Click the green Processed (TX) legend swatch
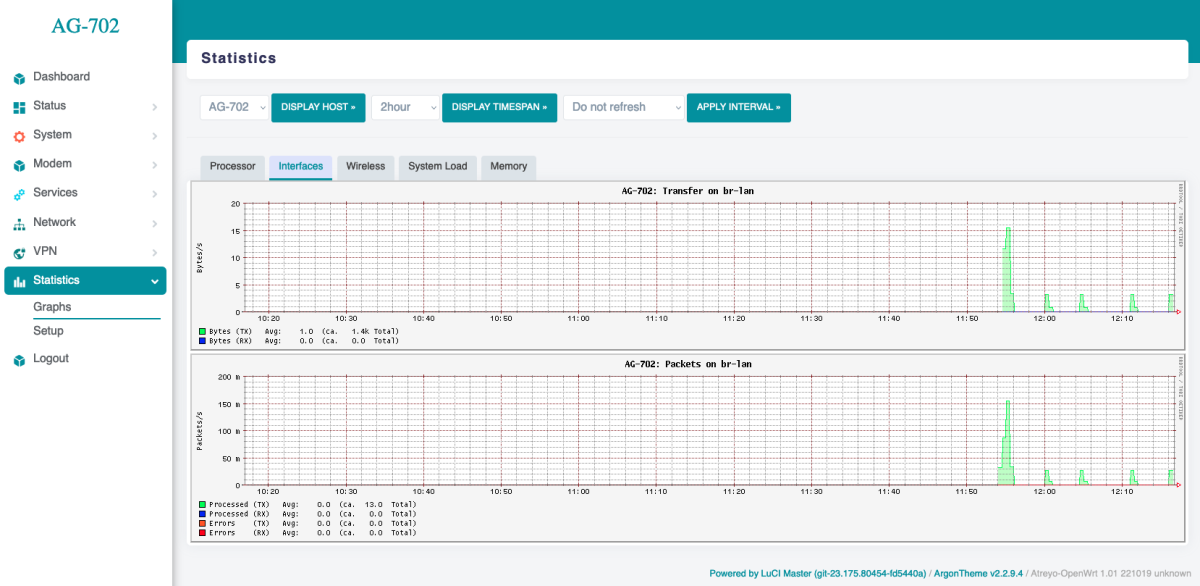Screen dimensions: 1200x586 tap(202, 504)
